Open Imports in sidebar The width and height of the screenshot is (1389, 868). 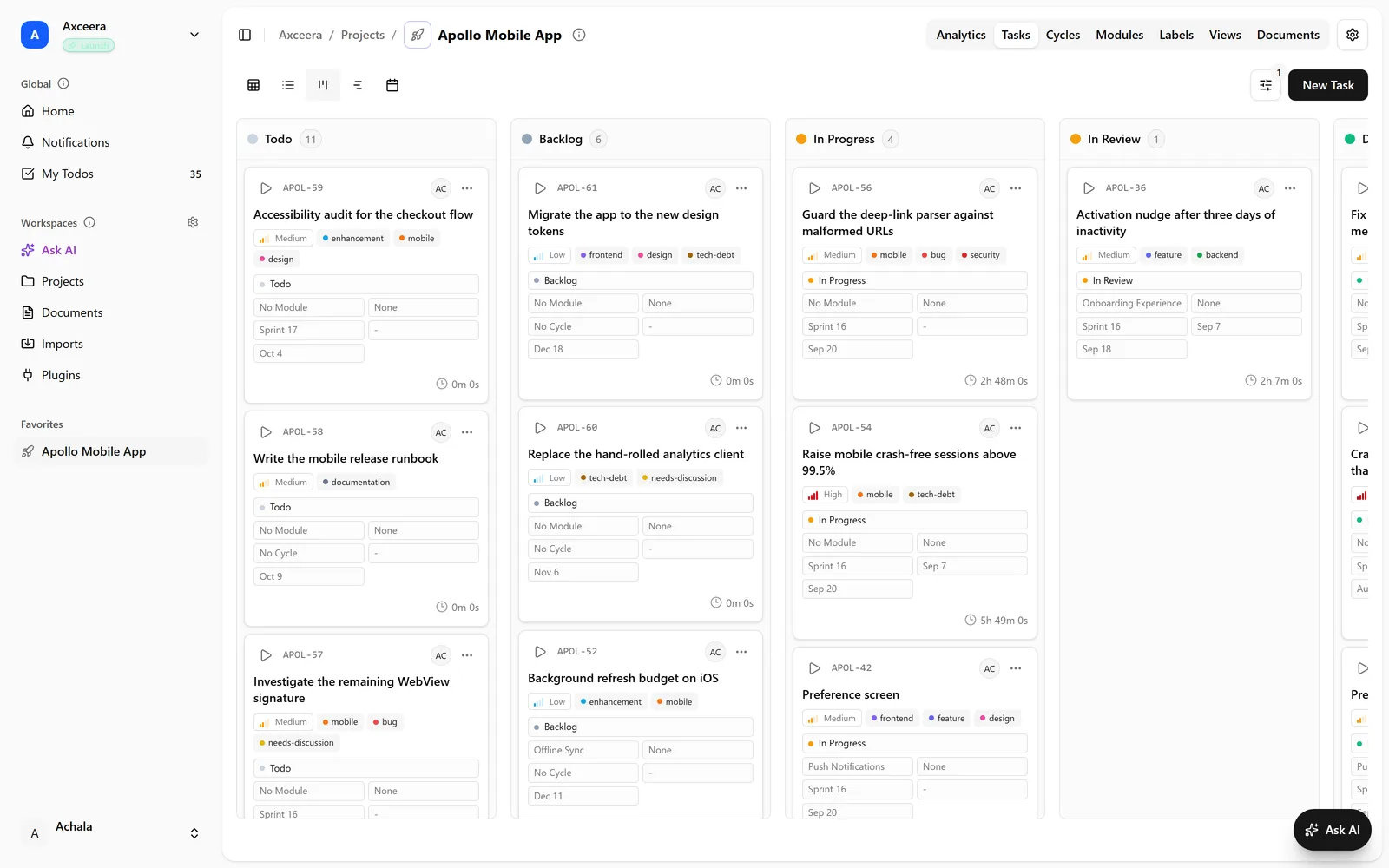111,344
